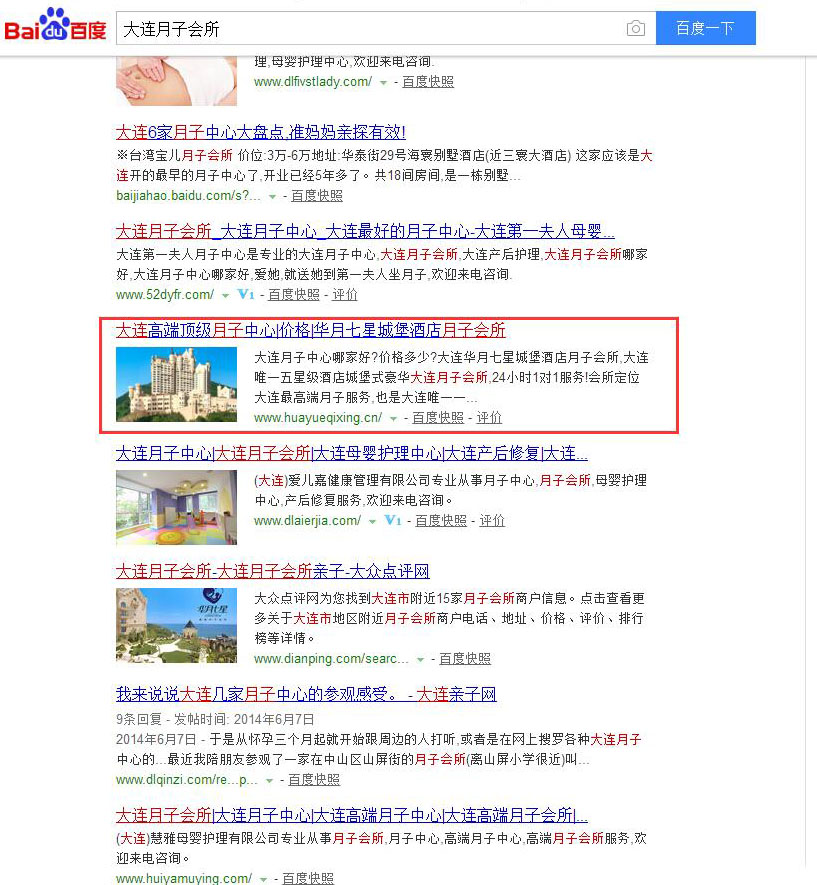817x885 pixels.
Task: Click the URL www.dianping.com/searc...
Action: pos(331,659)
